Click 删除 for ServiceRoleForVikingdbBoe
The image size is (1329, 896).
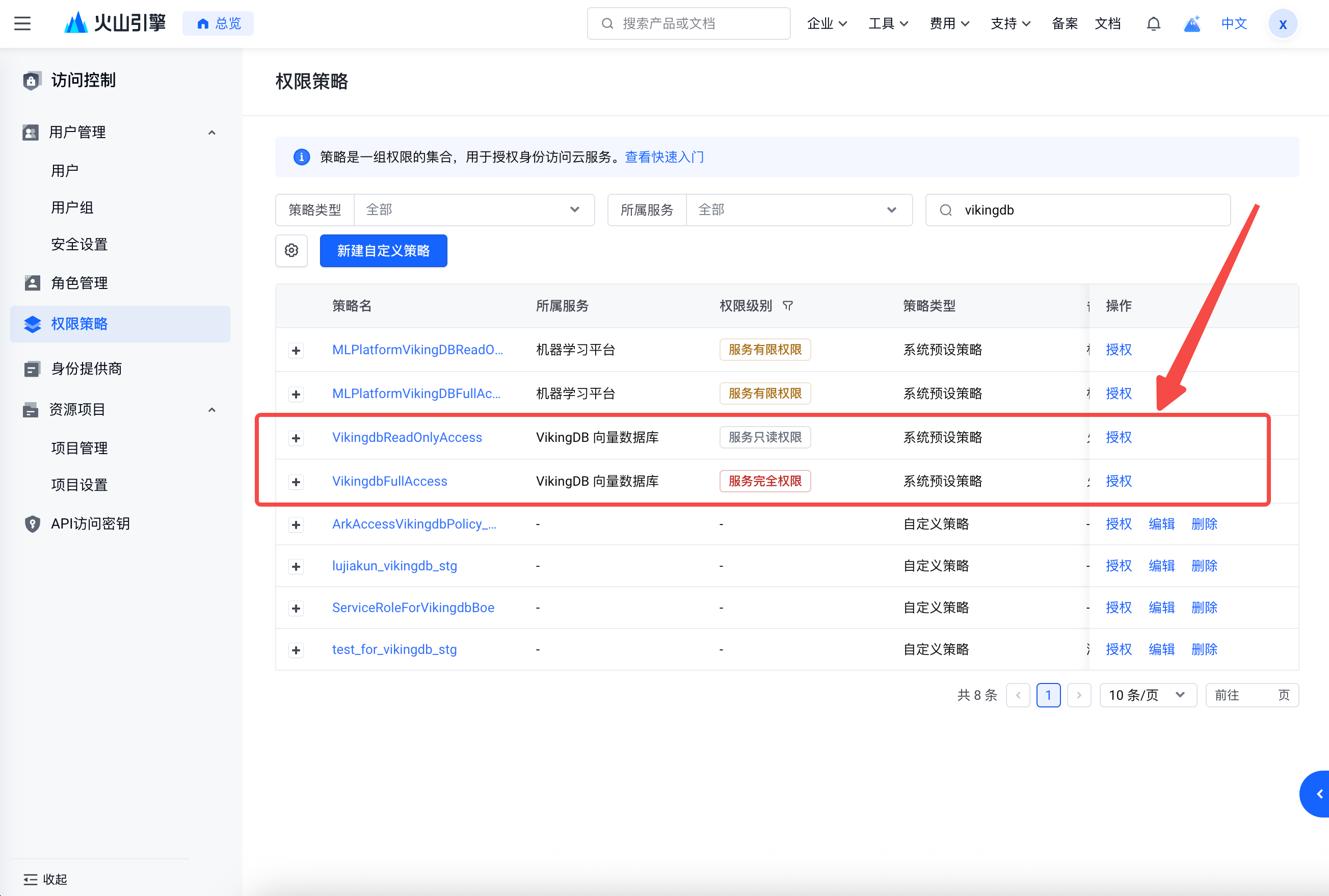1205,608
